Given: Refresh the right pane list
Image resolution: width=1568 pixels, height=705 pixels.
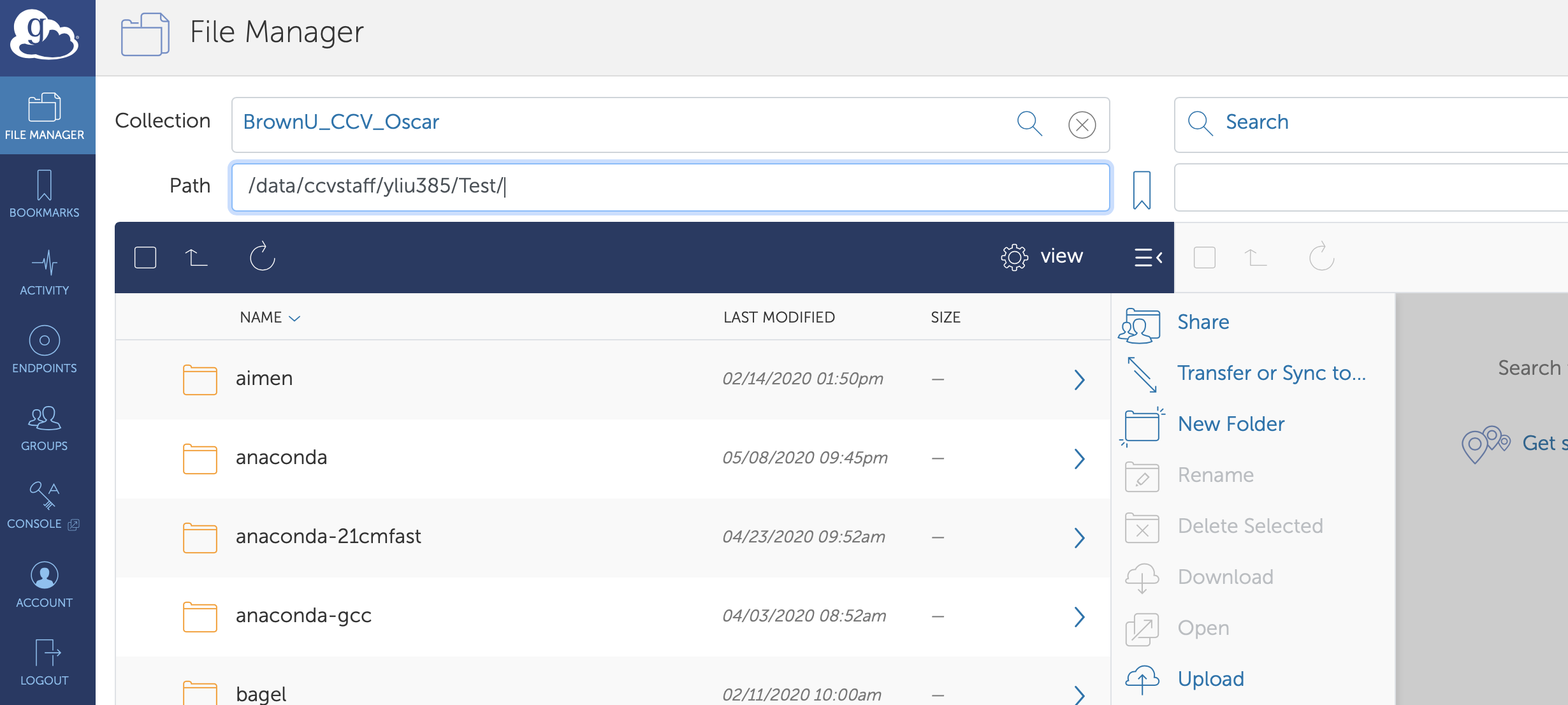Looking at the screenshot, I should (1321, 256).
